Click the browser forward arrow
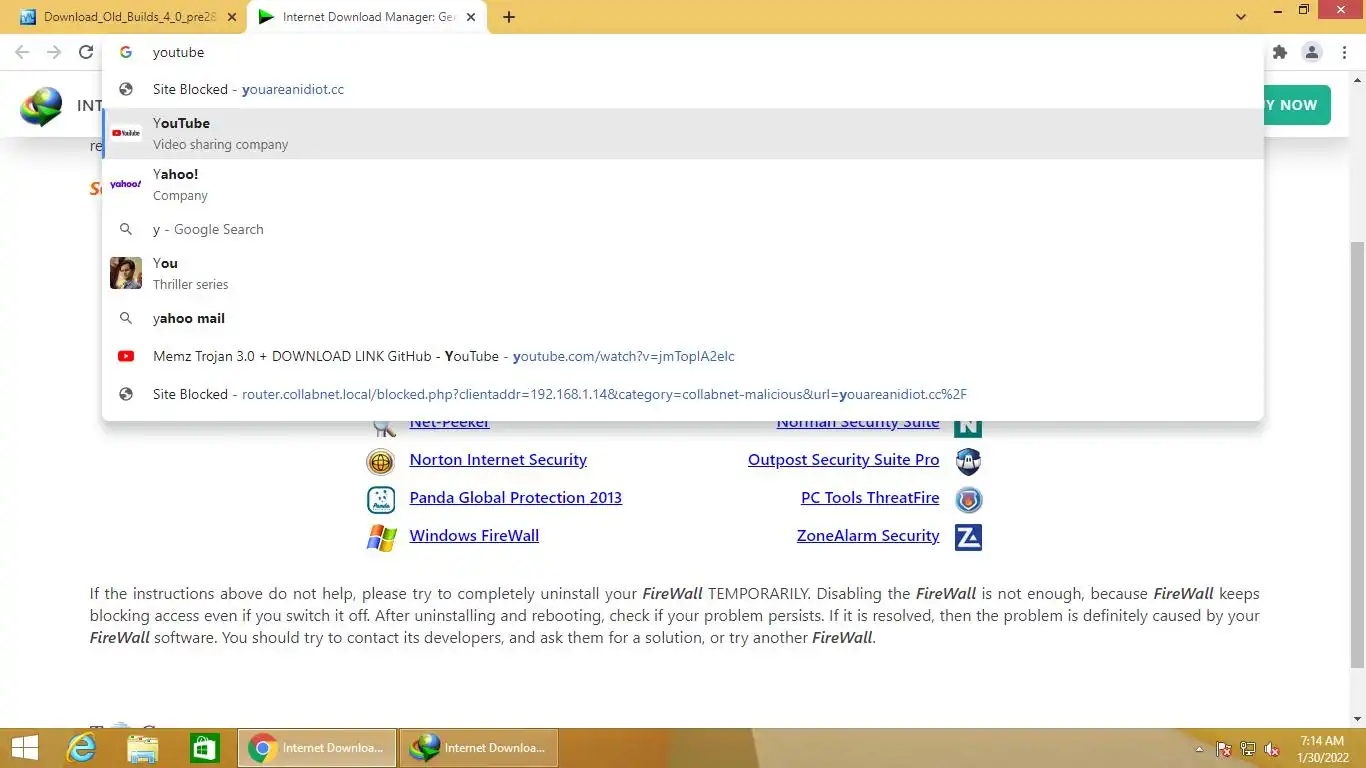This screenshot has width=1366, height=768. (x=54, y=52)
